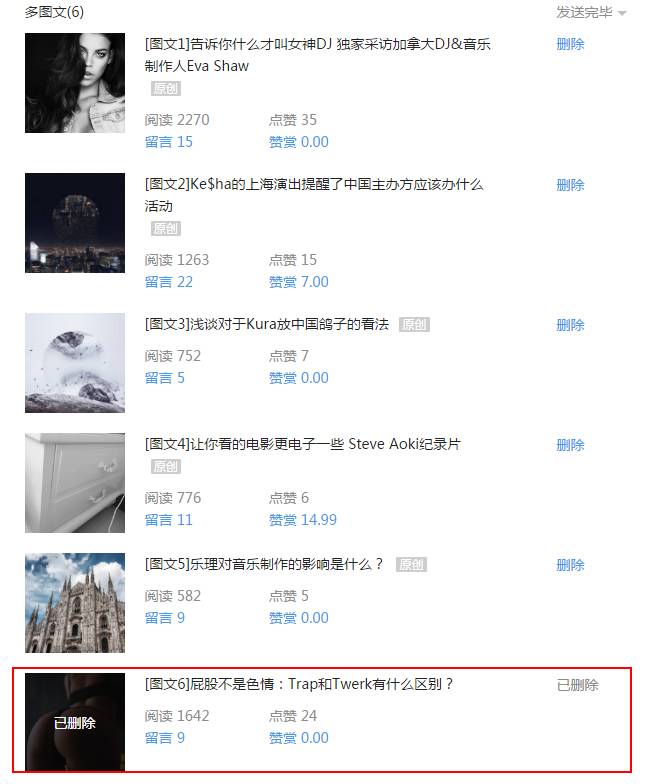This screenshot has height=784, width=670.
Task: Open the Trap和Twerk article title
Action: click(299, 684)
